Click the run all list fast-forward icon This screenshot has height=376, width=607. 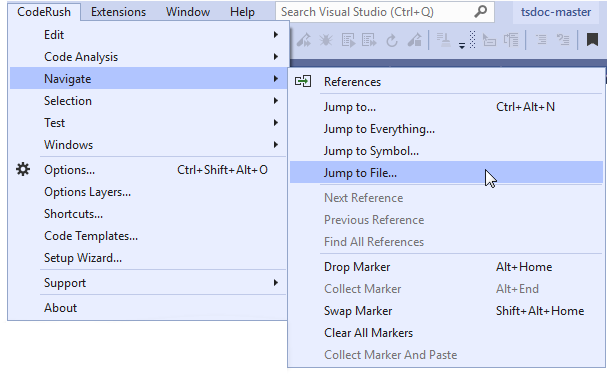(369, 40)
